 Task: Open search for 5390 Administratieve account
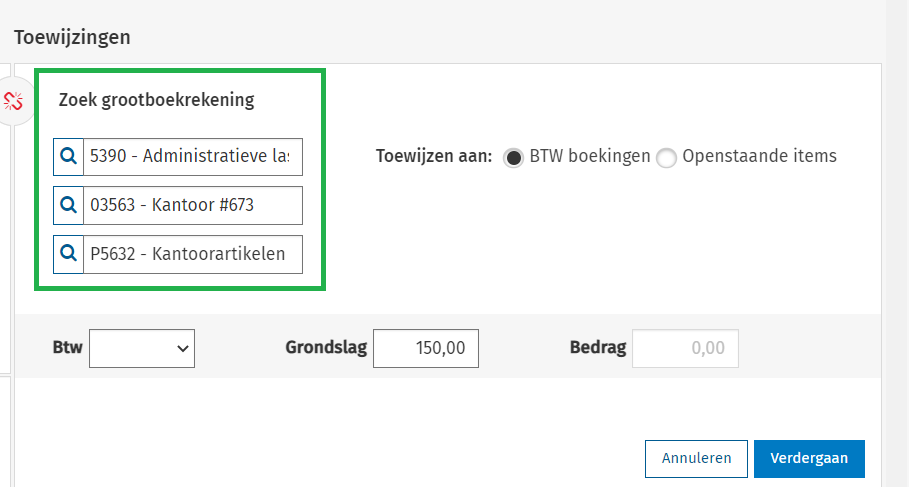point(68,157)
